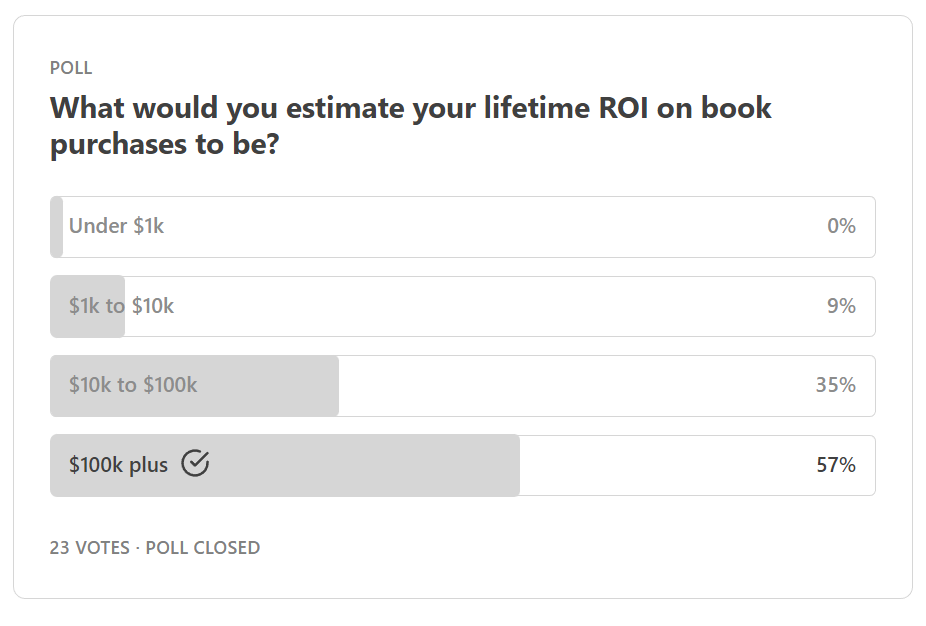Select the Under $1k poll option

pyautogui.click(x=462, y=227)
